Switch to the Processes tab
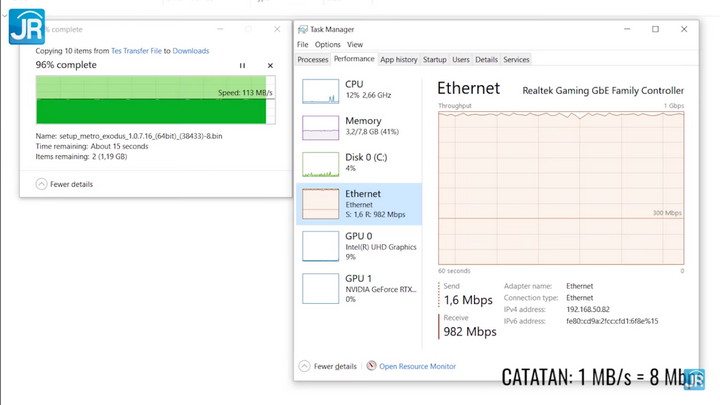Screen dimensions: 720x405 [313, 60]
